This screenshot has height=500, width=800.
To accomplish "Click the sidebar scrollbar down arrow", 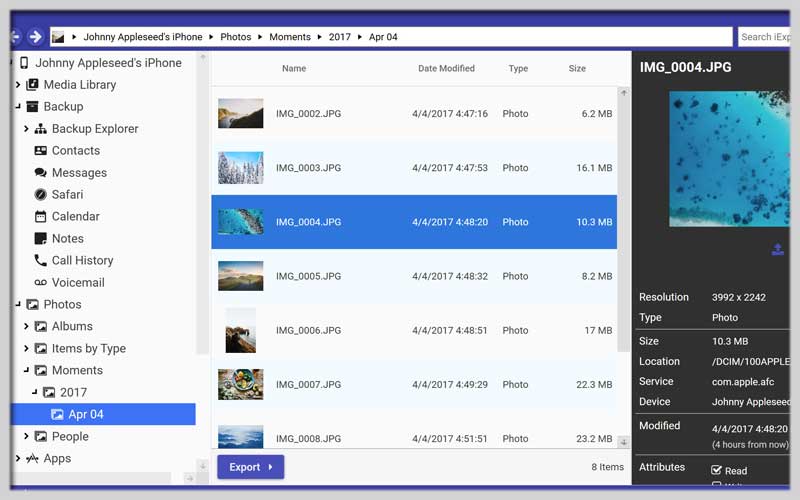I will pyautogui.click(x=203, y=465).
